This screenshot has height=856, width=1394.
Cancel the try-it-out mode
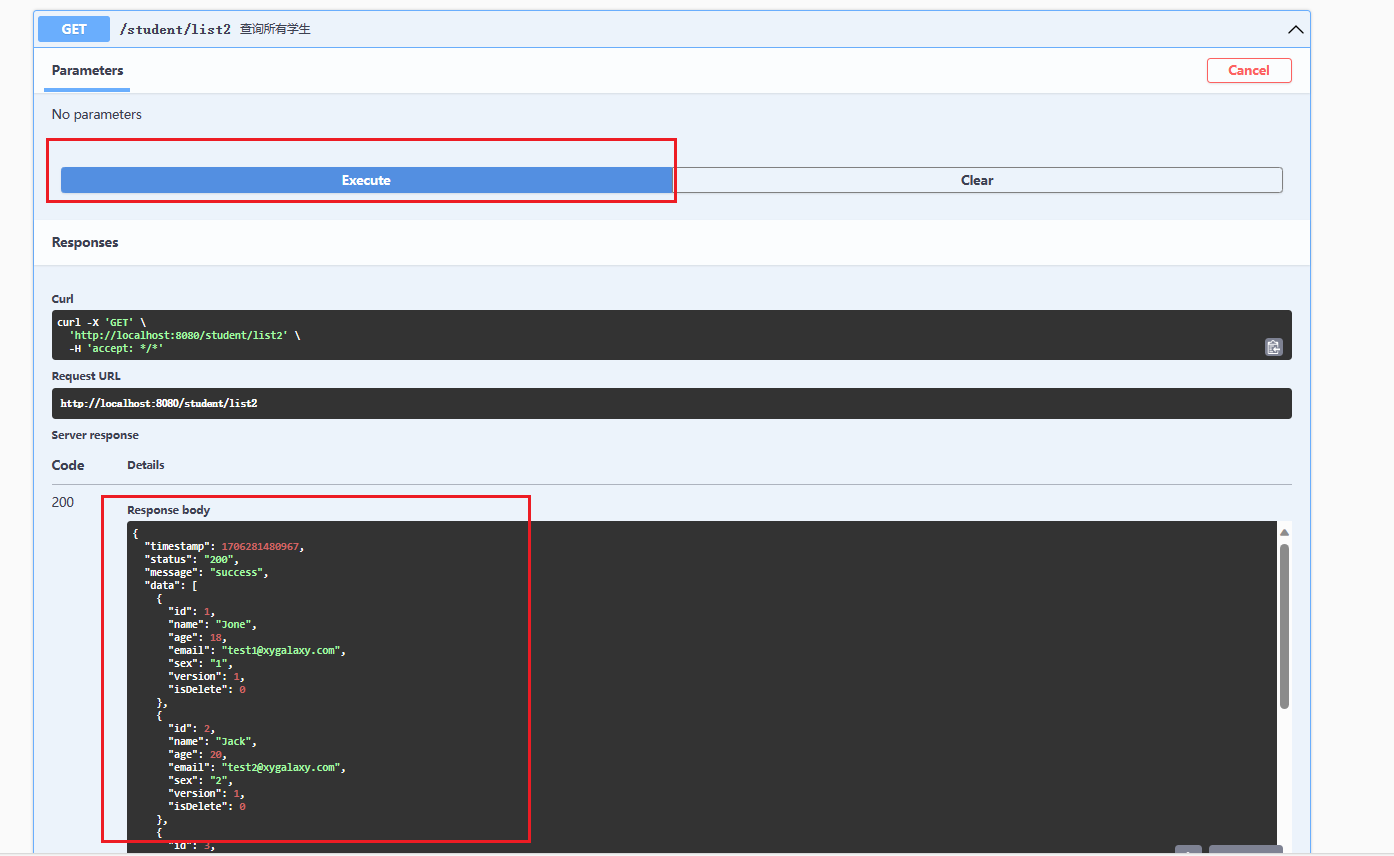click(x=1249, y=70)
